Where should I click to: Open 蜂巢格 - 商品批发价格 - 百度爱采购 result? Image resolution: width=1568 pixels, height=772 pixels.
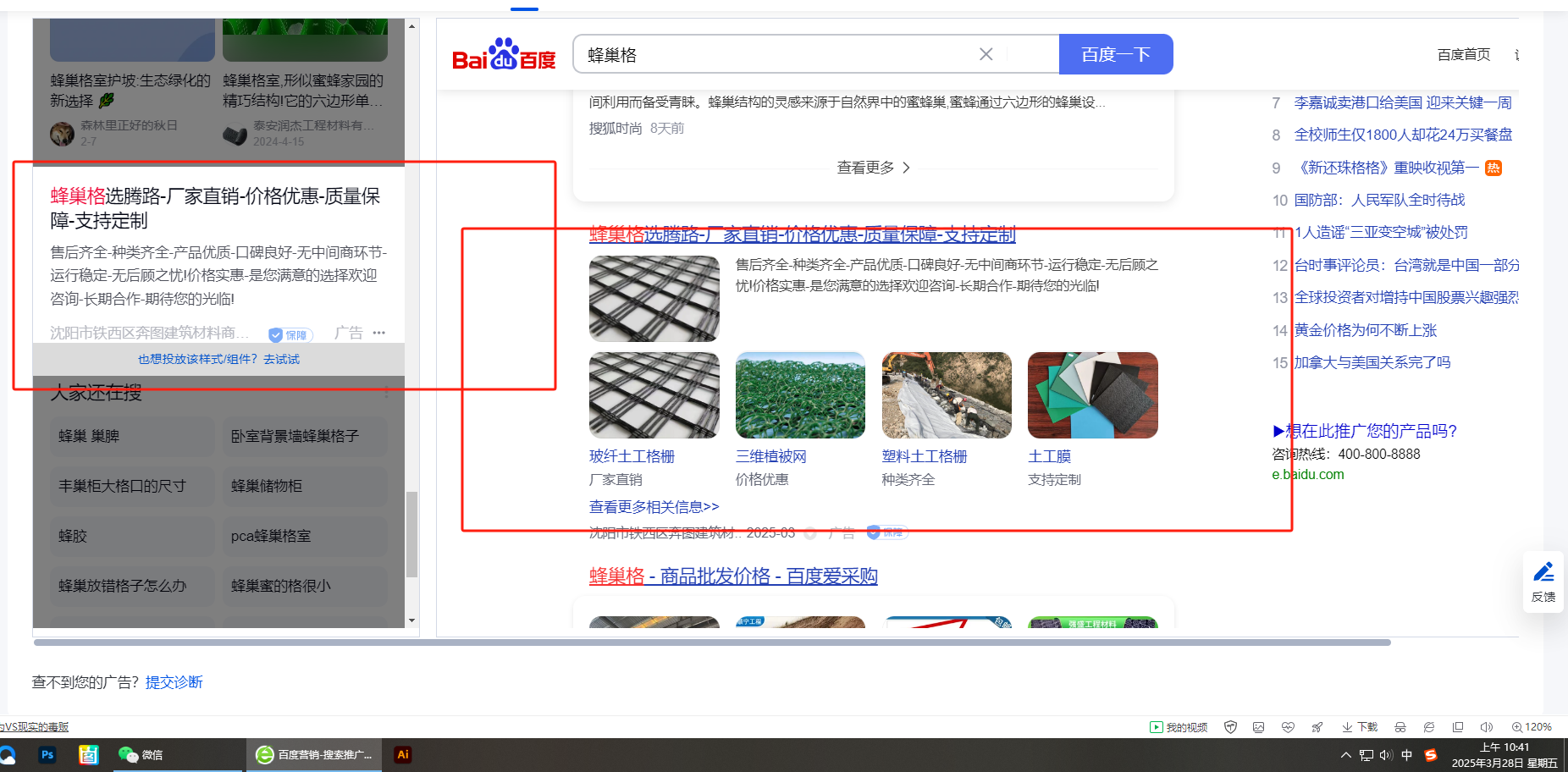733,576
